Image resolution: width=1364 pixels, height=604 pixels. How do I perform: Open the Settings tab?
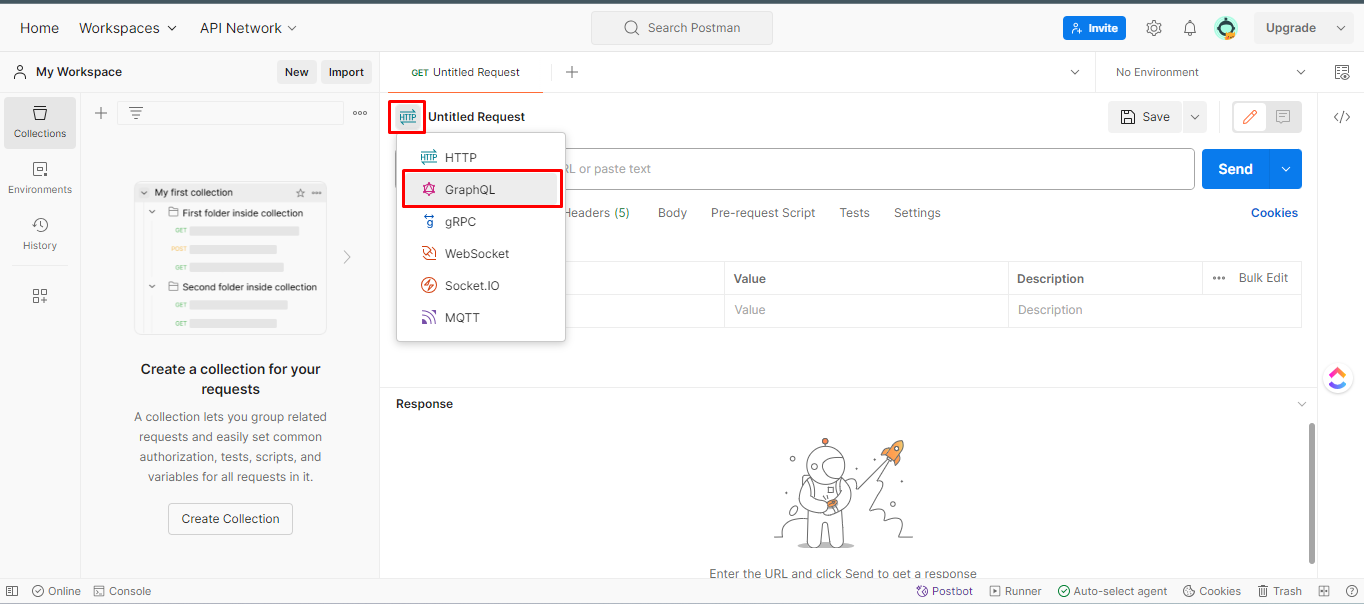(x=917, y=213)
